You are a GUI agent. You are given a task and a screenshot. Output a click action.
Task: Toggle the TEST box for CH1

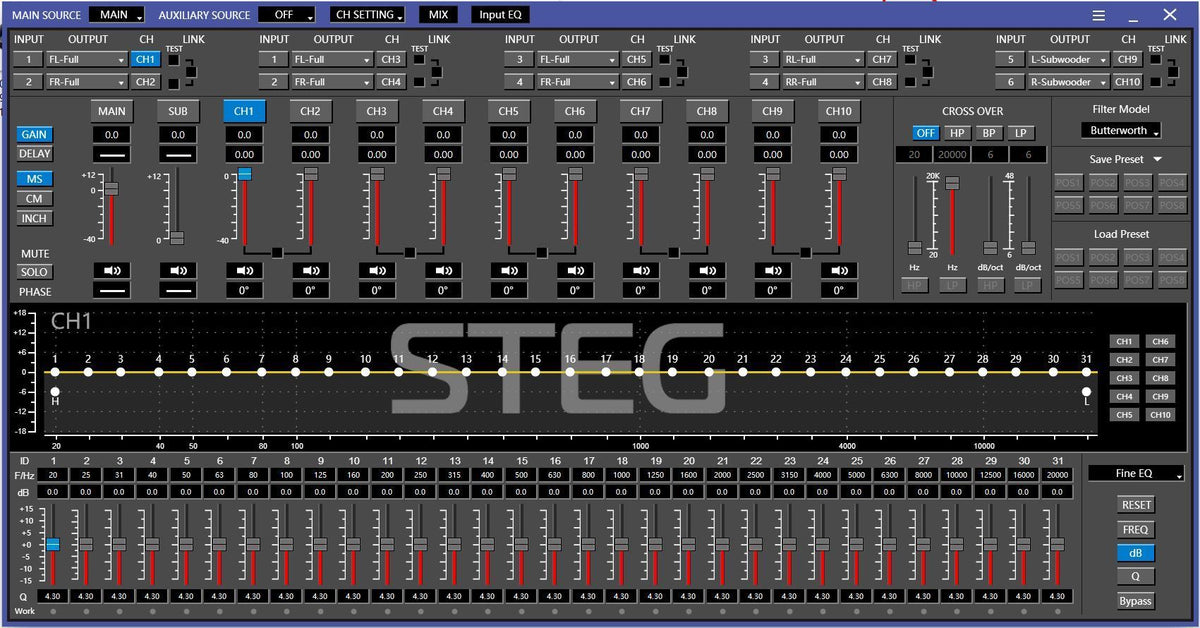point(173,59)
